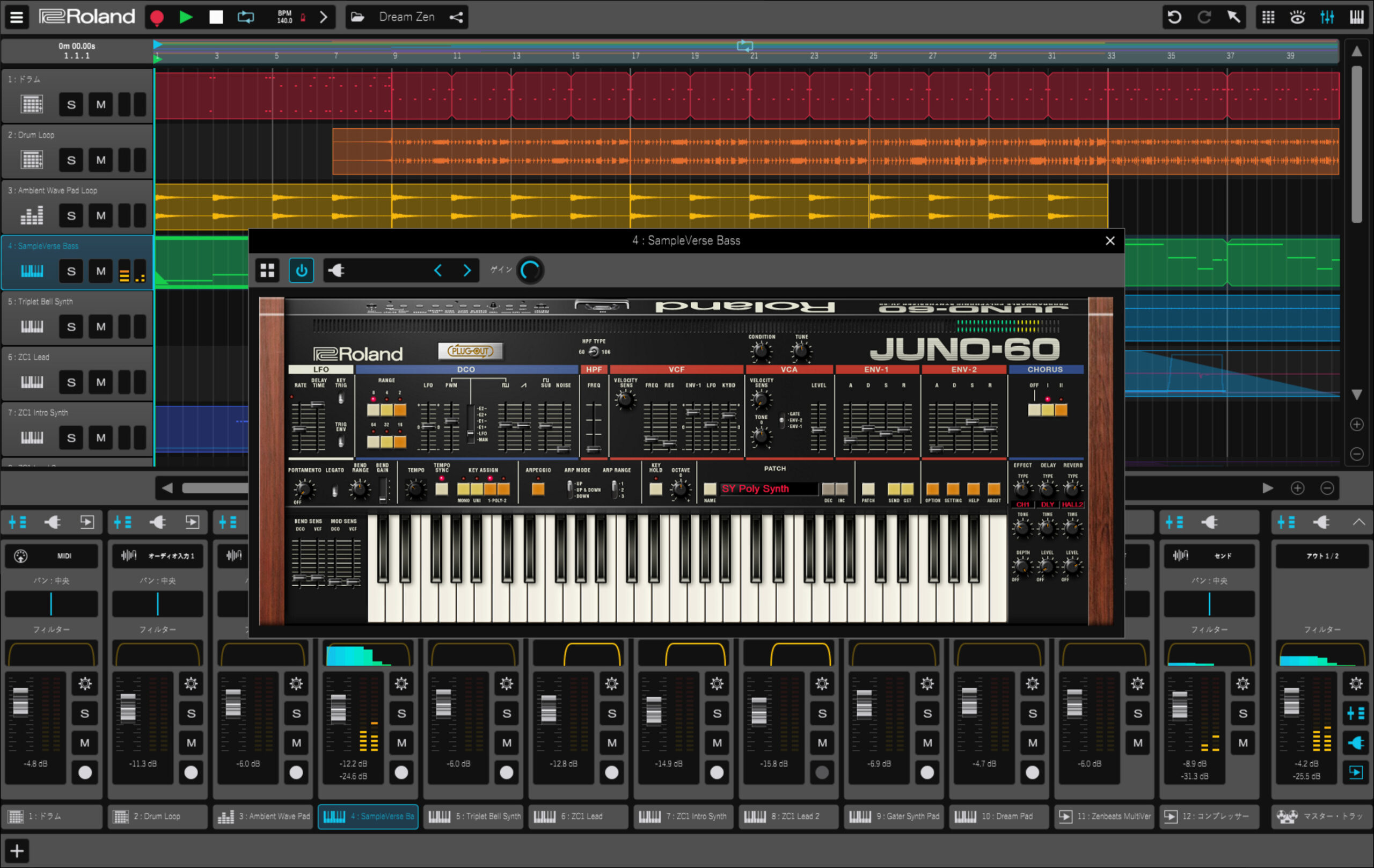This screenshot has width=1374, height=868.
Task: Mute track 2 Drum Loop
Action: pos(101,160)
